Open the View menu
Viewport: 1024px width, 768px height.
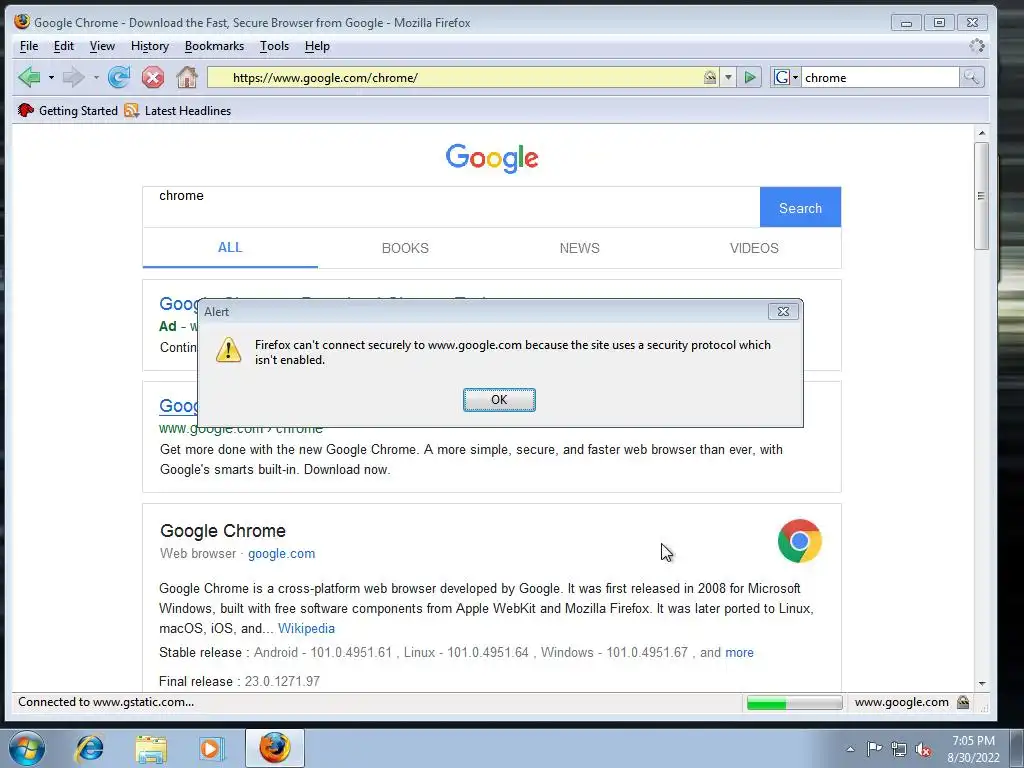click(x=102, y=46)
